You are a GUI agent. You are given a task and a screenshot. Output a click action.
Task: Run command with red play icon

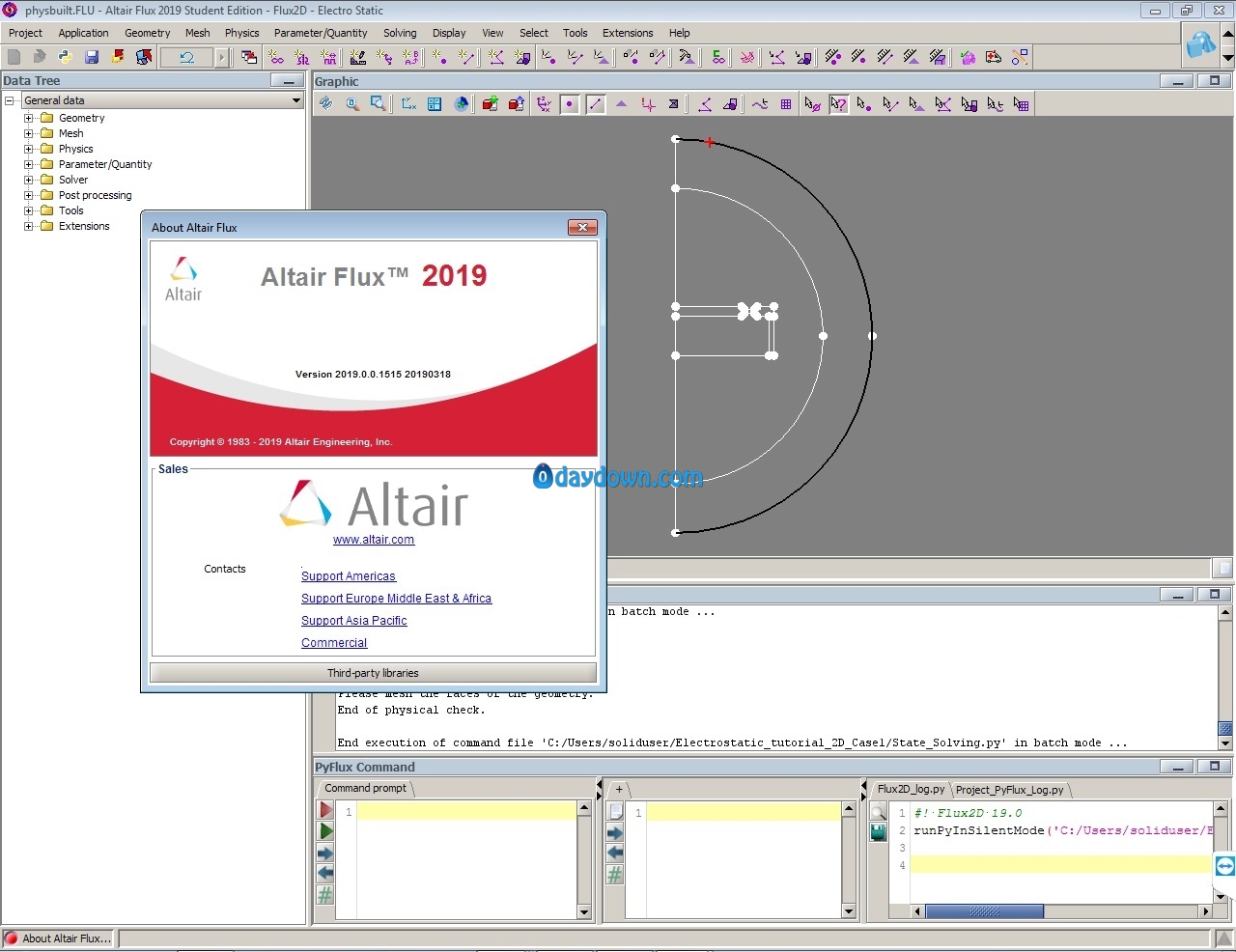point(325,810)
